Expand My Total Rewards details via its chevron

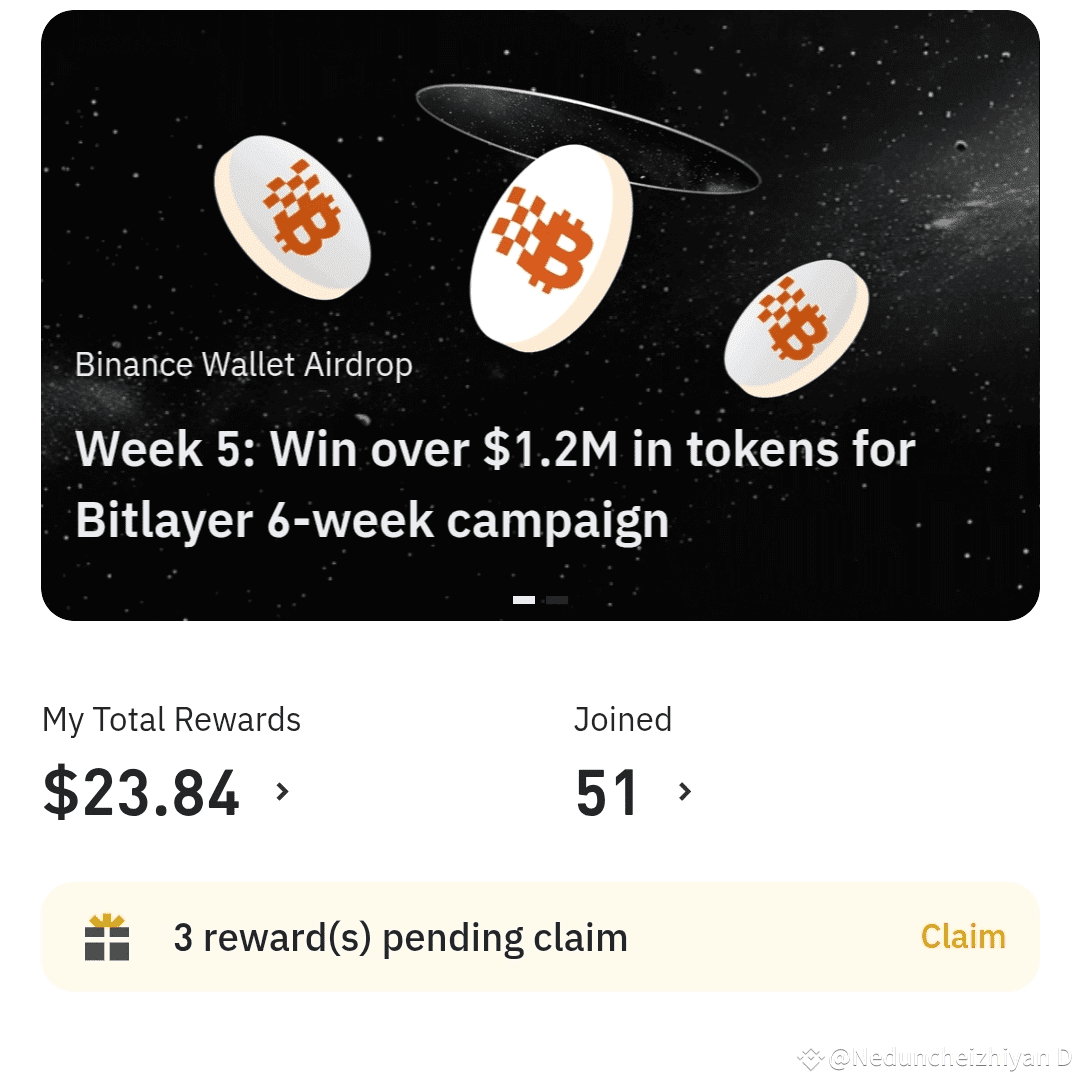[281, 791]
